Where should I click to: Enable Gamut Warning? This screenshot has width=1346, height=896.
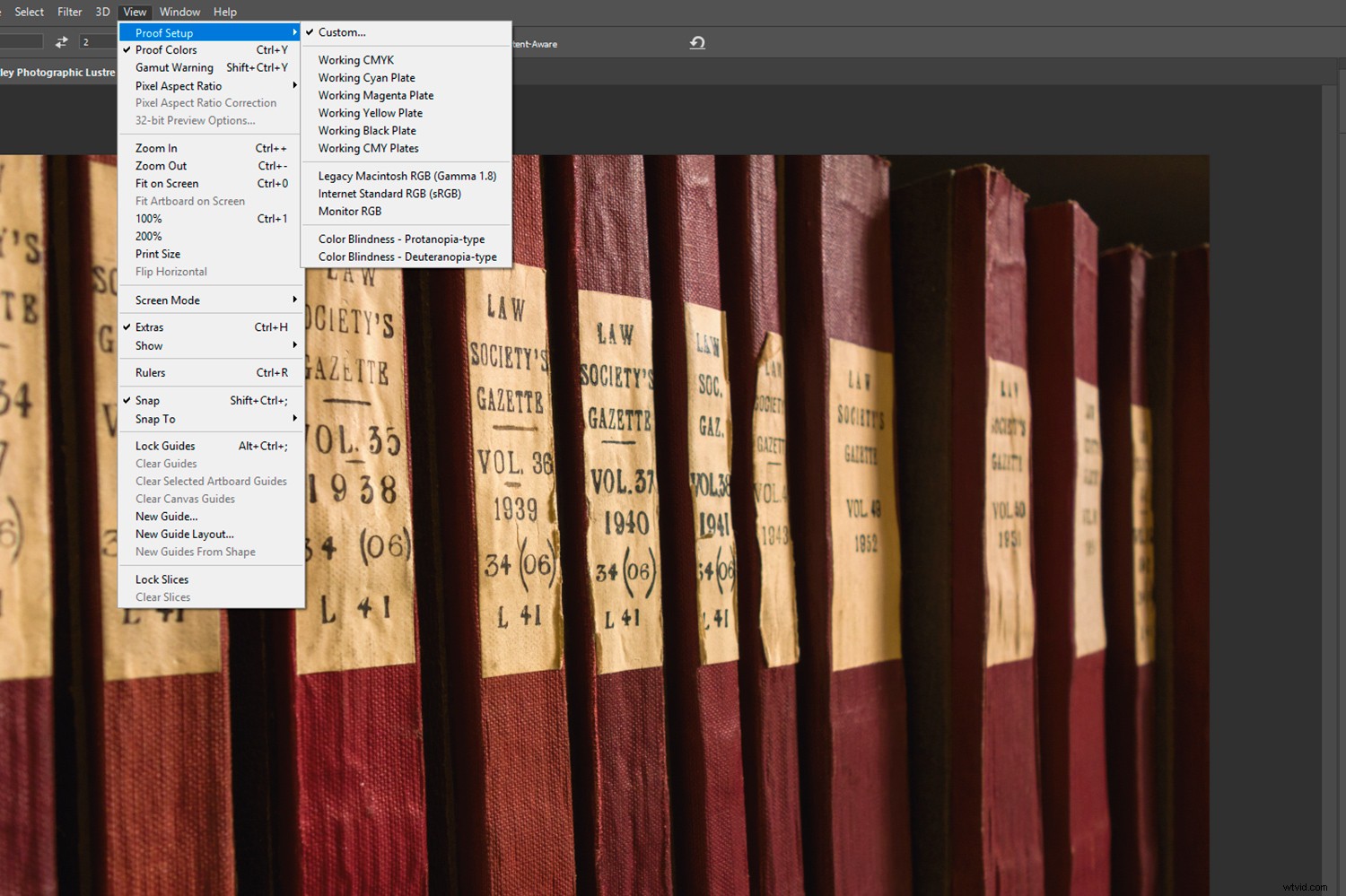174,68
